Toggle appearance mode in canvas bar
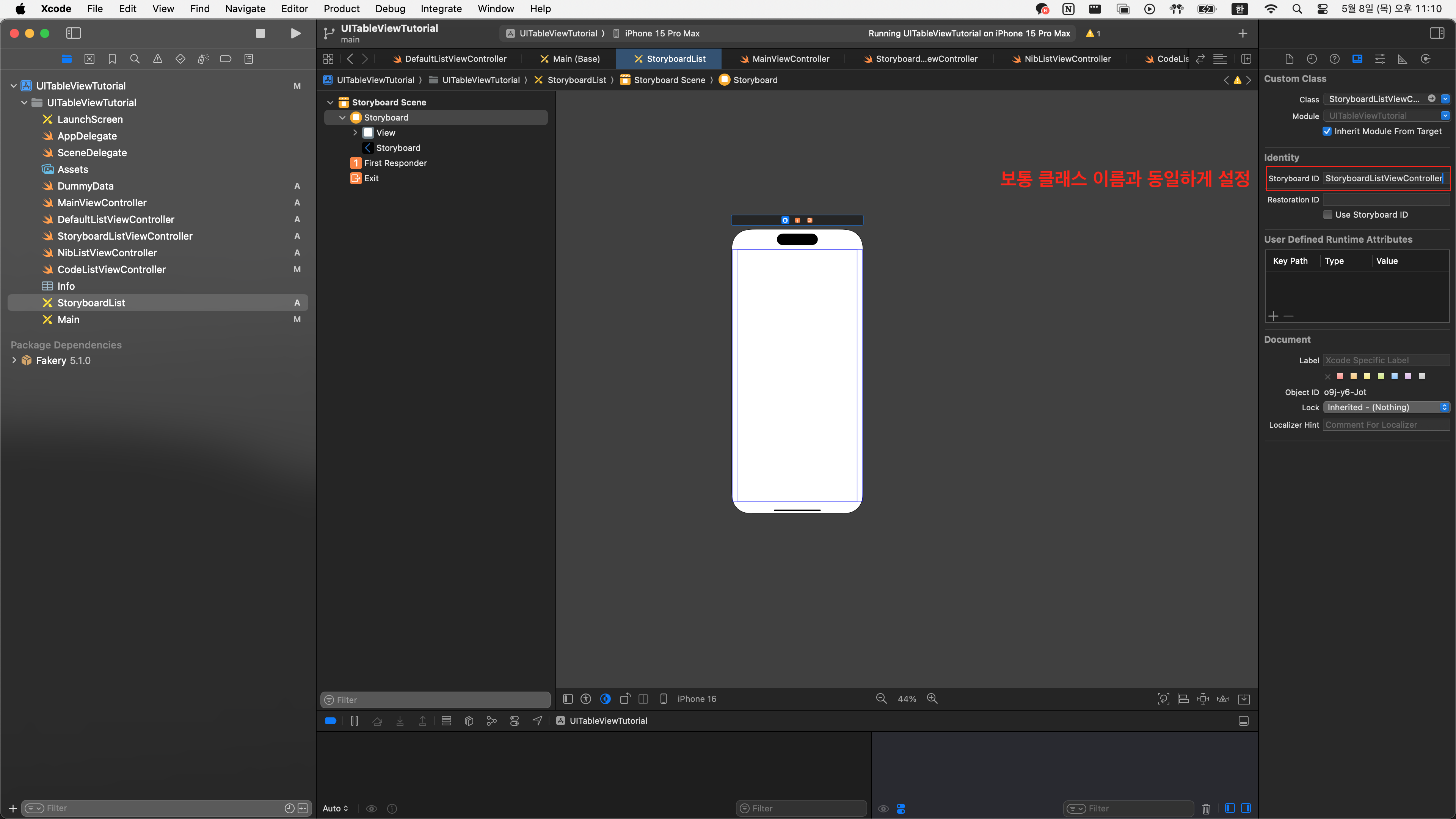1456x819 pixels. 606,698
